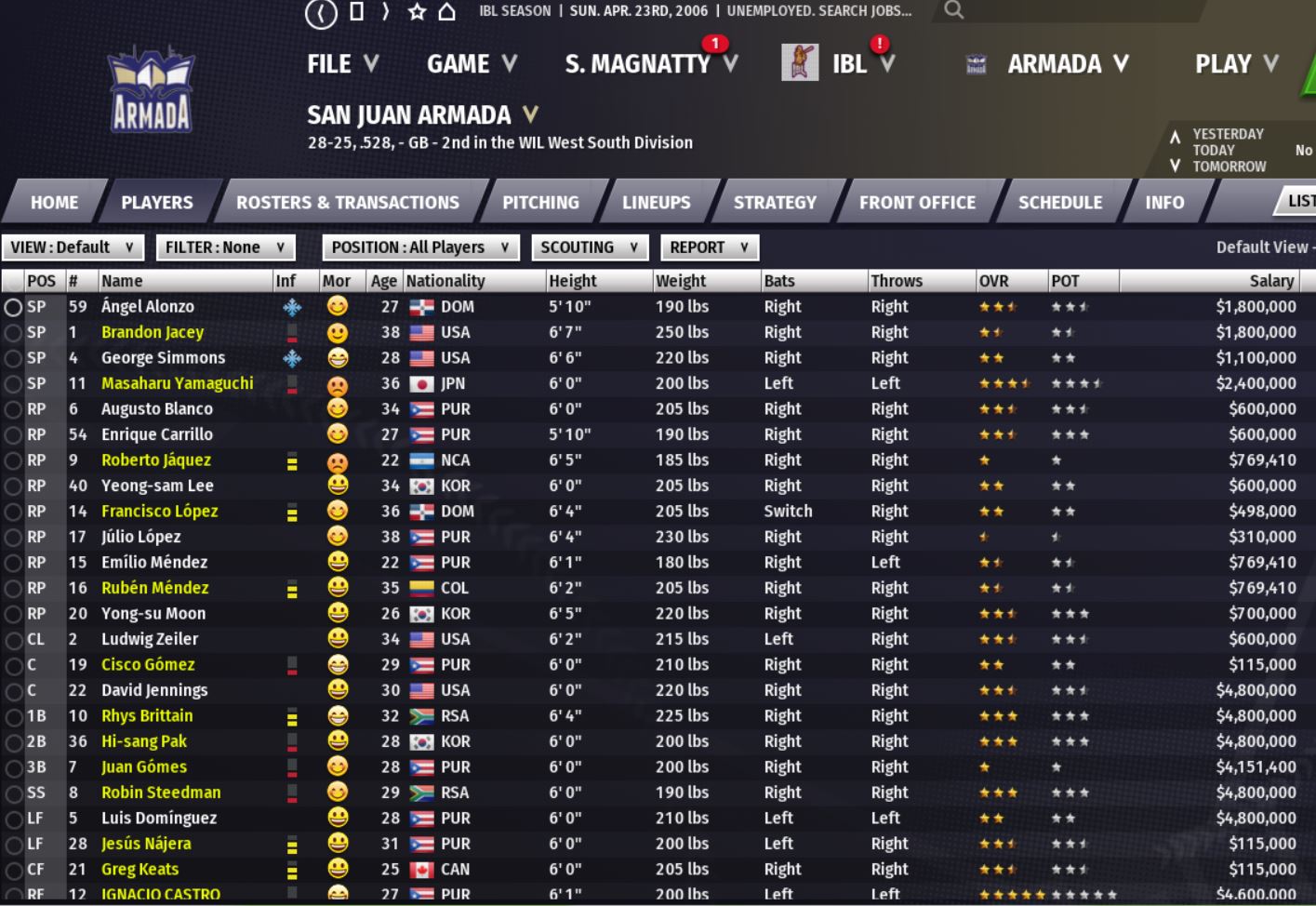Click the Korea flag for Yeong-sam Lee
This screenshot has height=906, width=1316.
point(422,486)
